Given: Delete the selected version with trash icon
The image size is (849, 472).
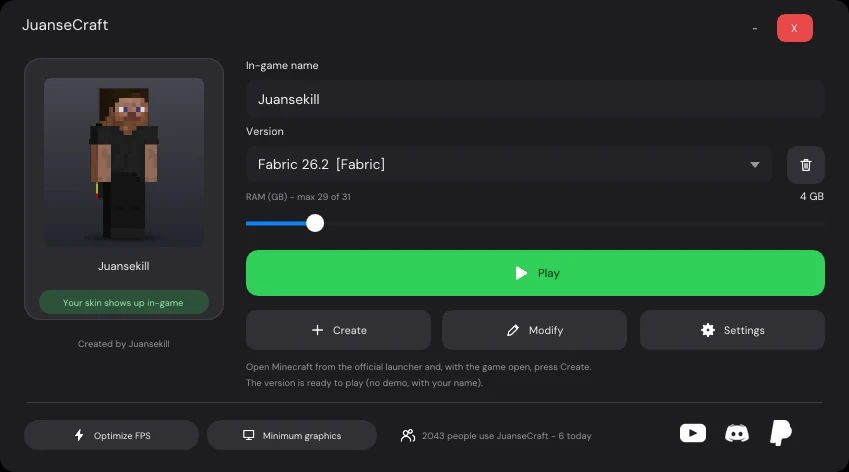Looking at the screenshot, I should coord(806,165).
